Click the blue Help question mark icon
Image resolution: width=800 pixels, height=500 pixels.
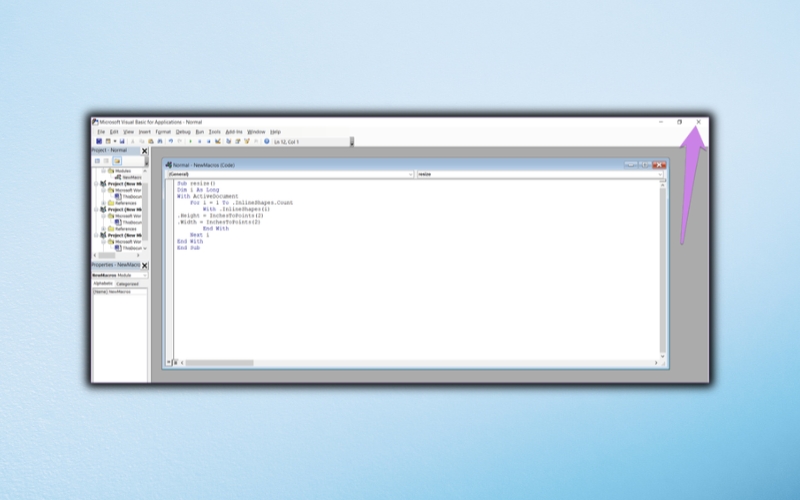click(x=267, y=141)
